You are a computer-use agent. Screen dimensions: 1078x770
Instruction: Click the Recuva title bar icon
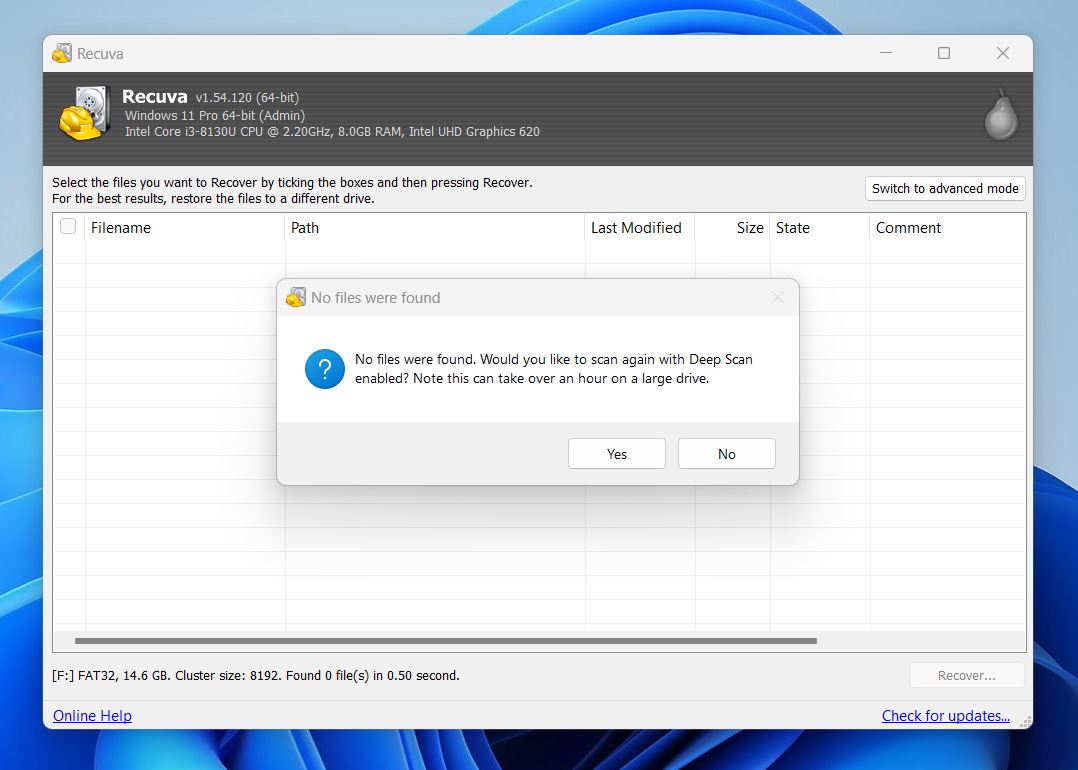pos(62,53)
